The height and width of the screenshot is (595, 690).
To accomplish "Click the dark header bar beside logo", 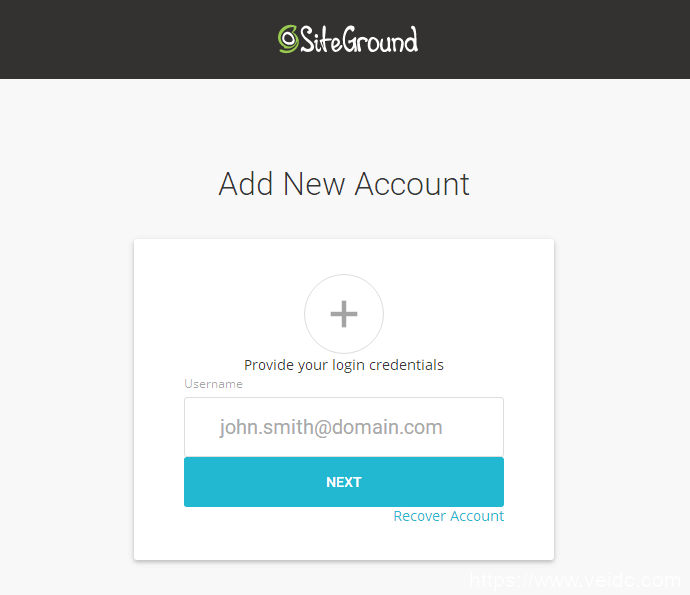I will pyautogui.click(x=132, y=40).
